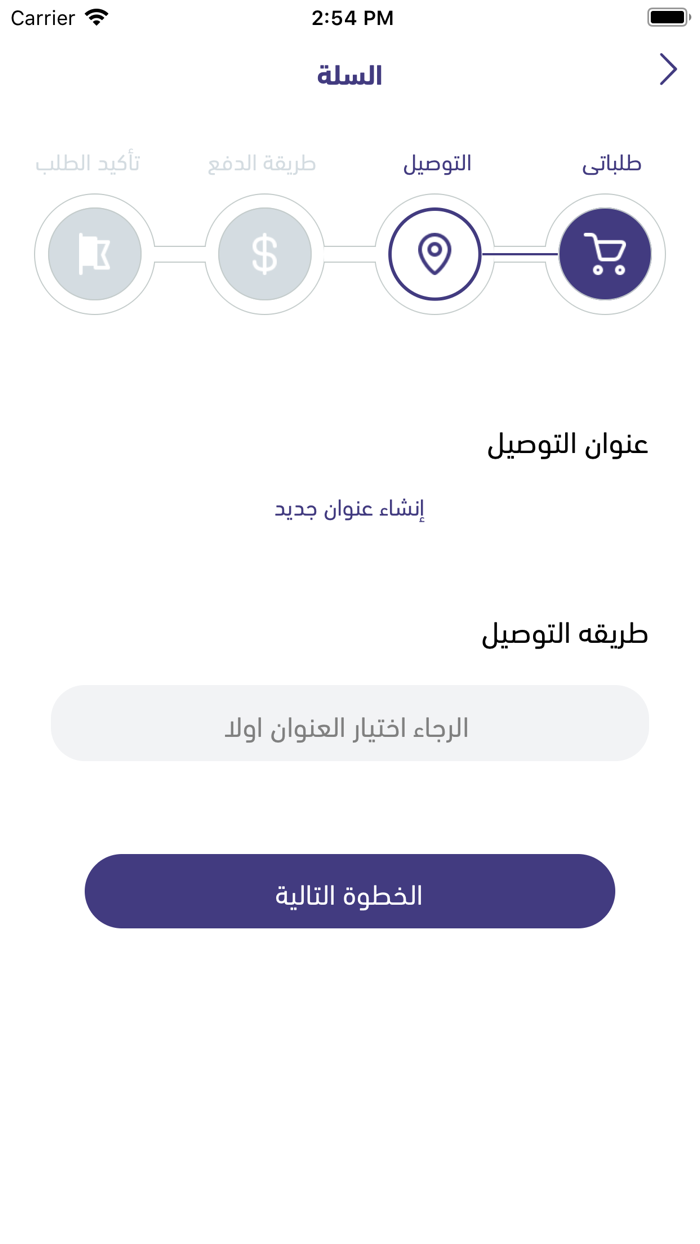Viewport: 700px width, 1244px height.
Task: Tap the back chevron arrow
Action: pyautogui.click(x=668, y=69)
